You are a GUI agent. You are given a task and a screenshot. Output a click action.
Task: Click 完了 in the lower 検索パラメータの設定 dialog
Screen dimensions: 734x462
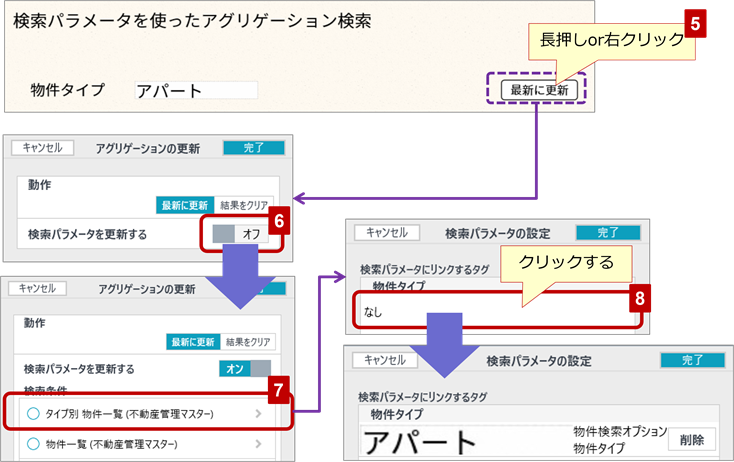tap(693, 360)
